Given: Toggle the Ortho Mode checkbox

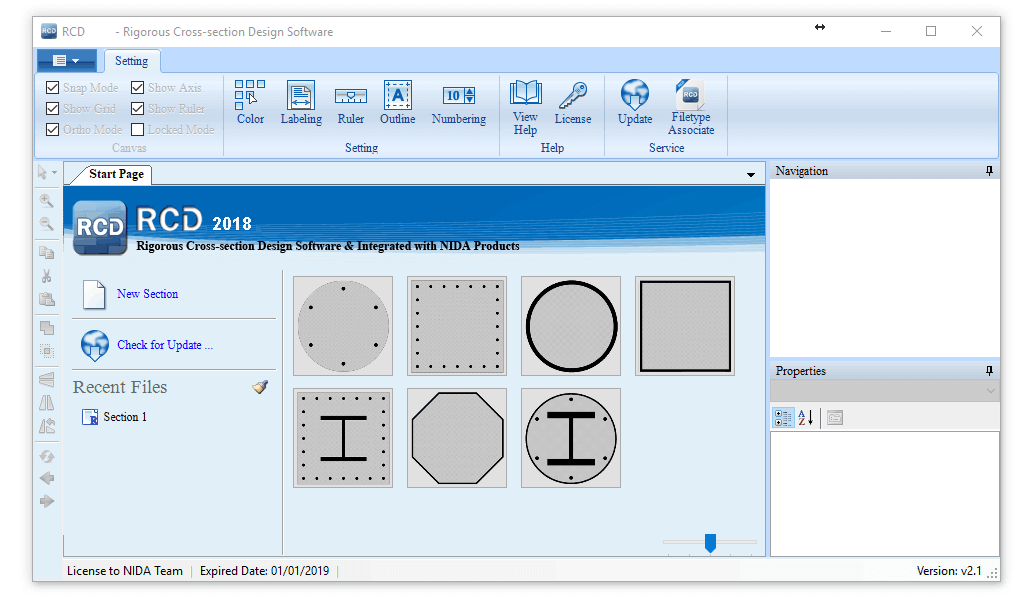Looking at the screenshot, I should pyautogui.click(x=53, y=129).
